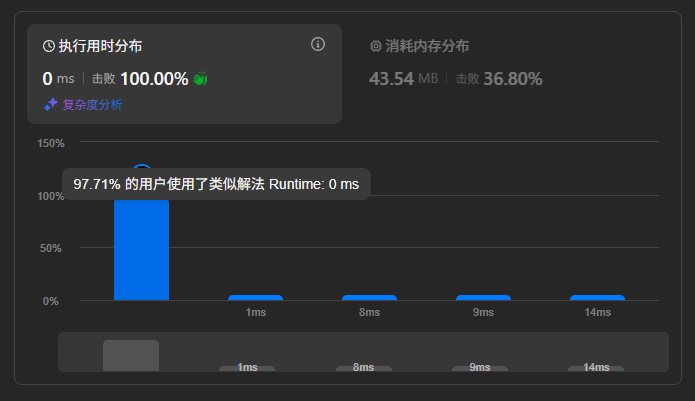Click the tall blue 0 ms bar
The image size is (695, 401).
coord(141,250)
